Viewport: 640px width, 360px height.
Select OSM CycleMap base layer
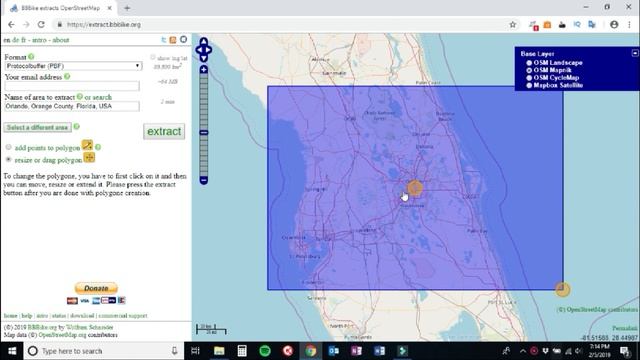(x=529, y=78)
